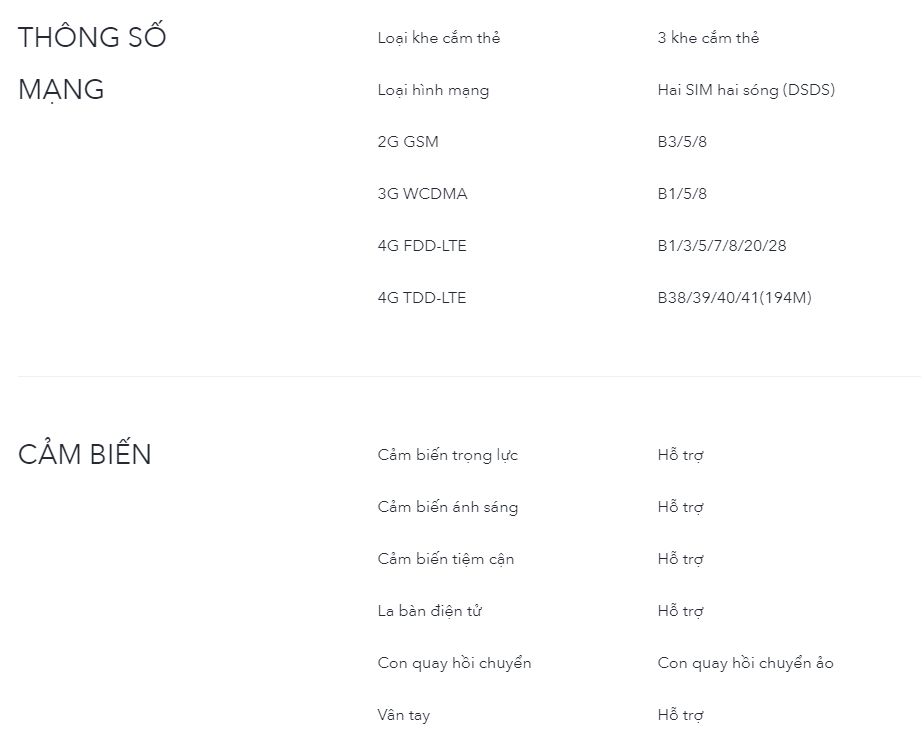Click the '4G FDD-LTE' label

click(422, 246)
